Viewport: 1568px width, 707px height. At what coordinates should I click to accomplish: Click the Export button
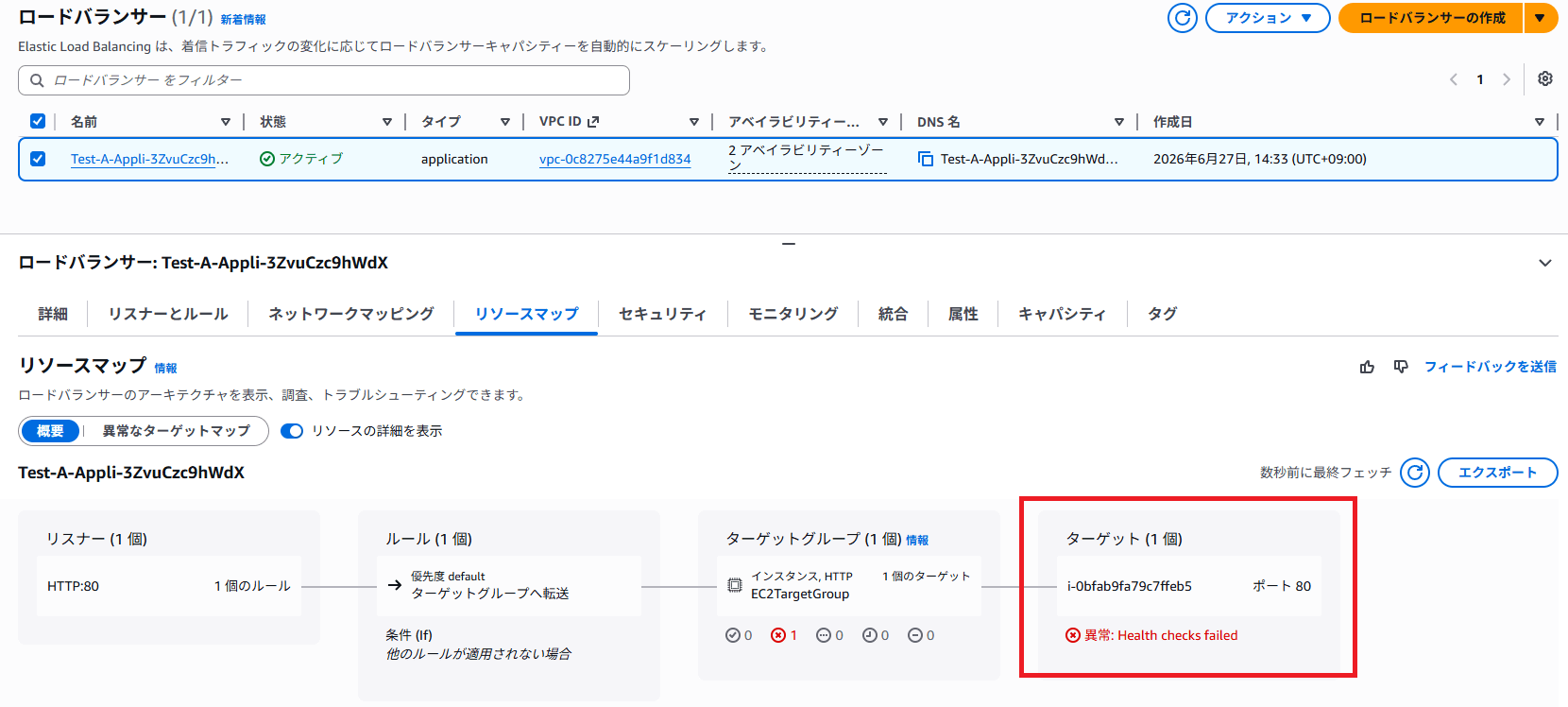[x=1497, y=473]
